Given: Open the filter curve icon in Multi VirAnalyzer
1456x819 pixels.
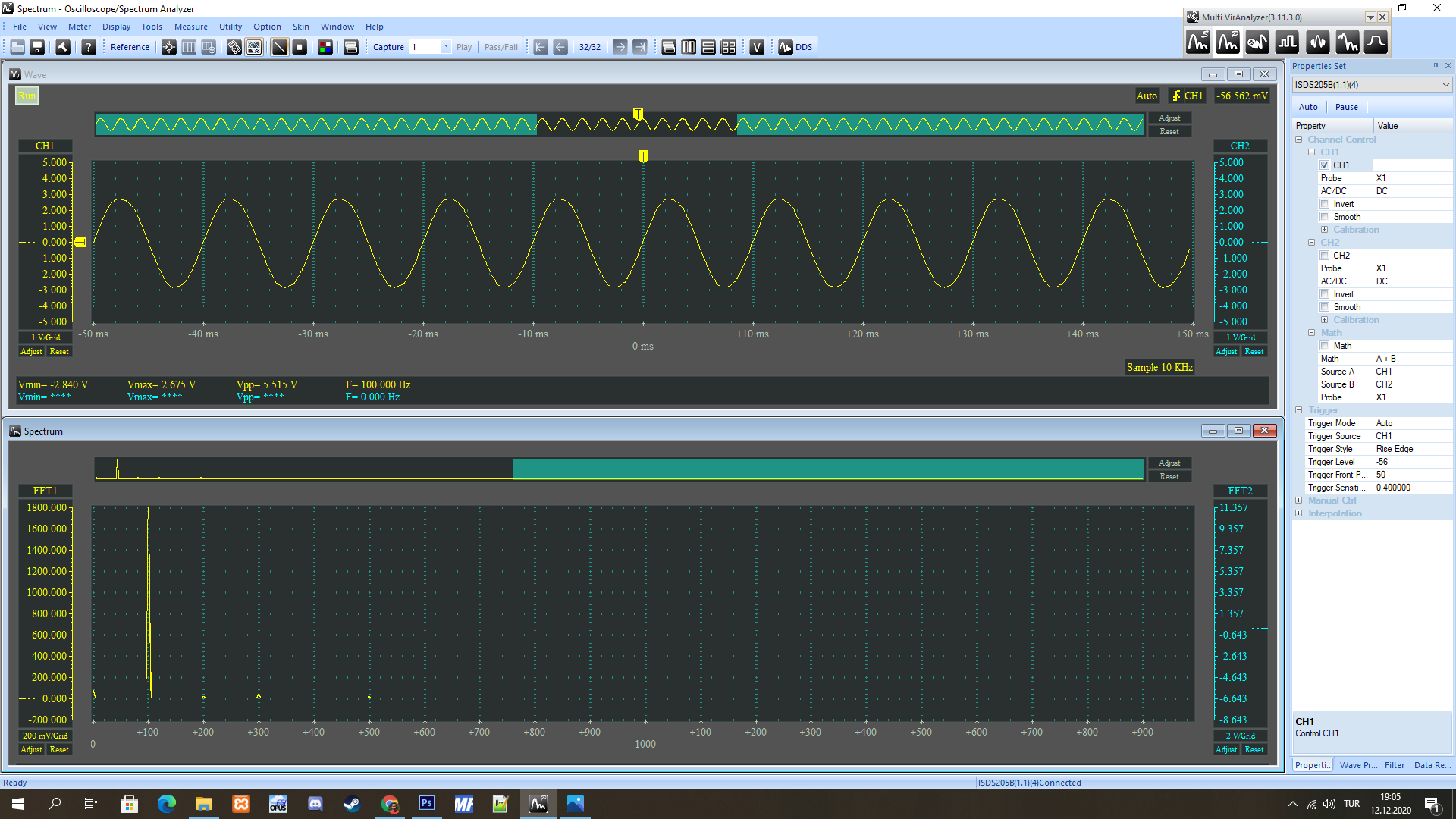Looking at the screenshot, I should 1376,42.
